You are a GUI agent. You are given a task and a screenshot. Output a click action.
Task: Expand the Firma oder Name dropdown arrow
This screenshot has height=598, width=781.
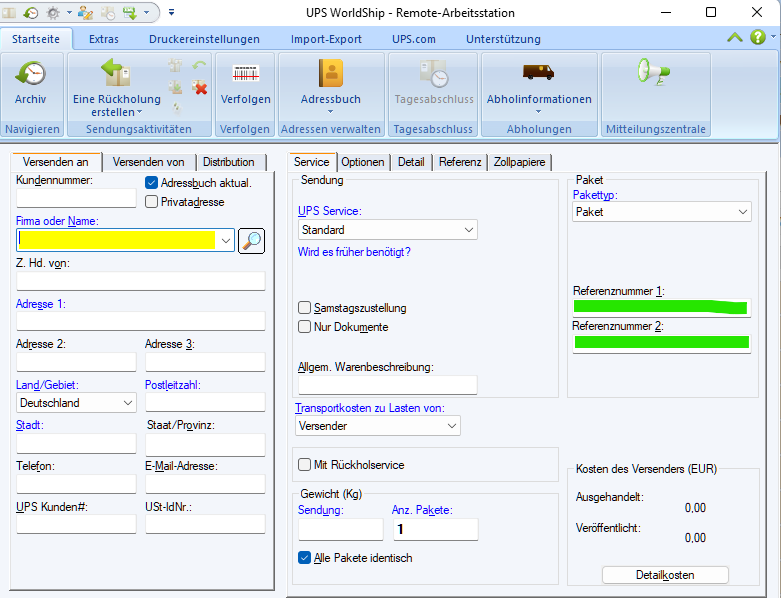[x=226, y=240]
